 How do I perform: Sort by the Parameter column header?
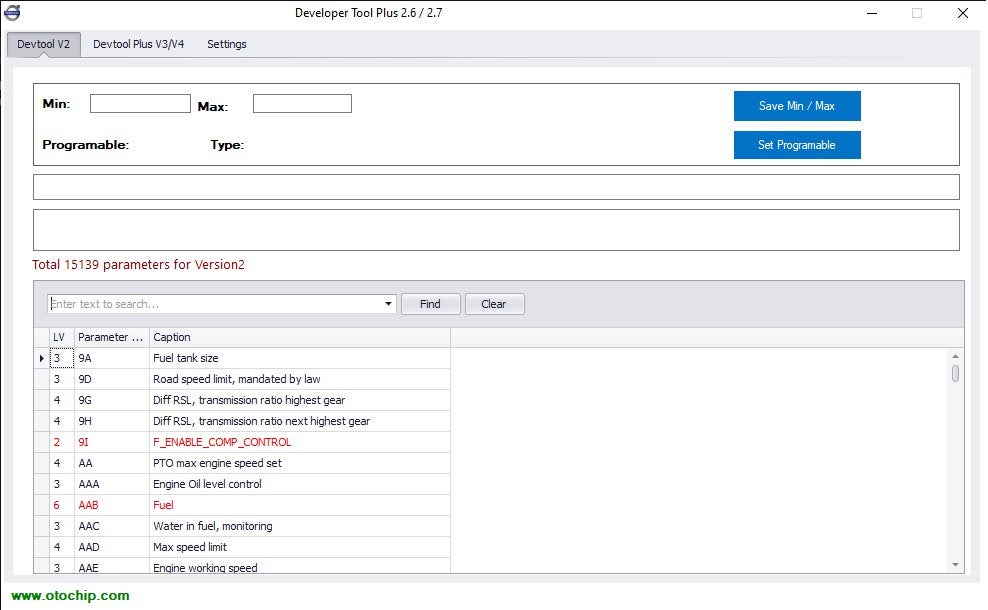pyautogui.click(x=112, y=337)
